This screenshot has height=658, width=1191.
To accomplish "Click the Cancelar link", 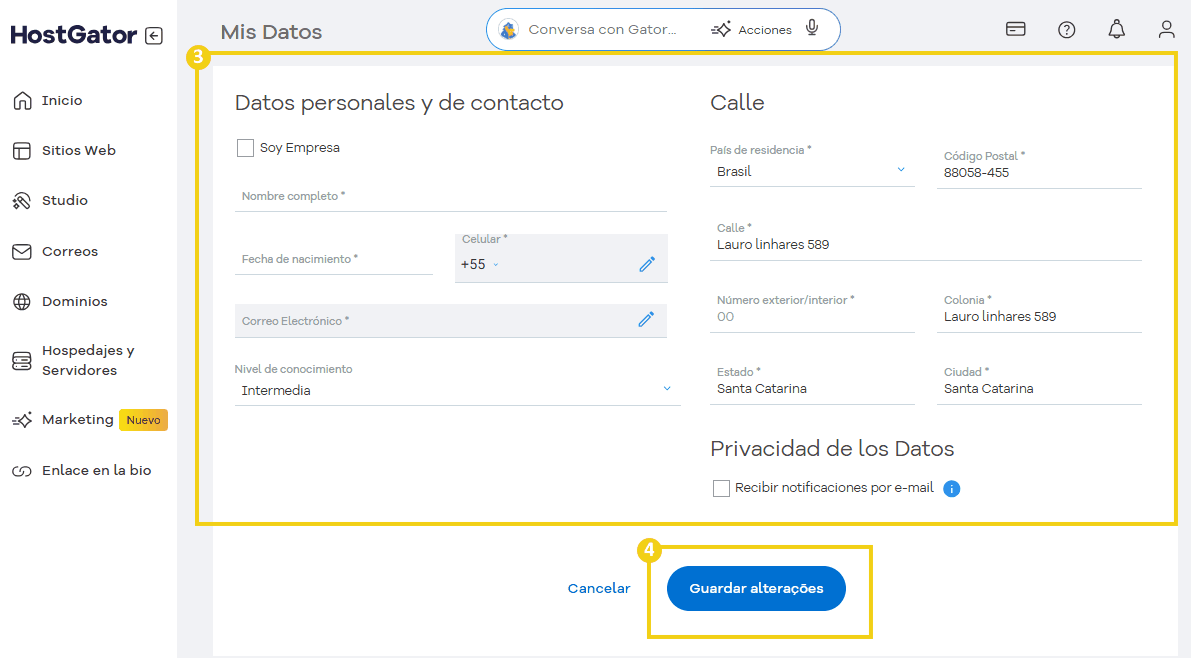I will [x=599, y=588].
